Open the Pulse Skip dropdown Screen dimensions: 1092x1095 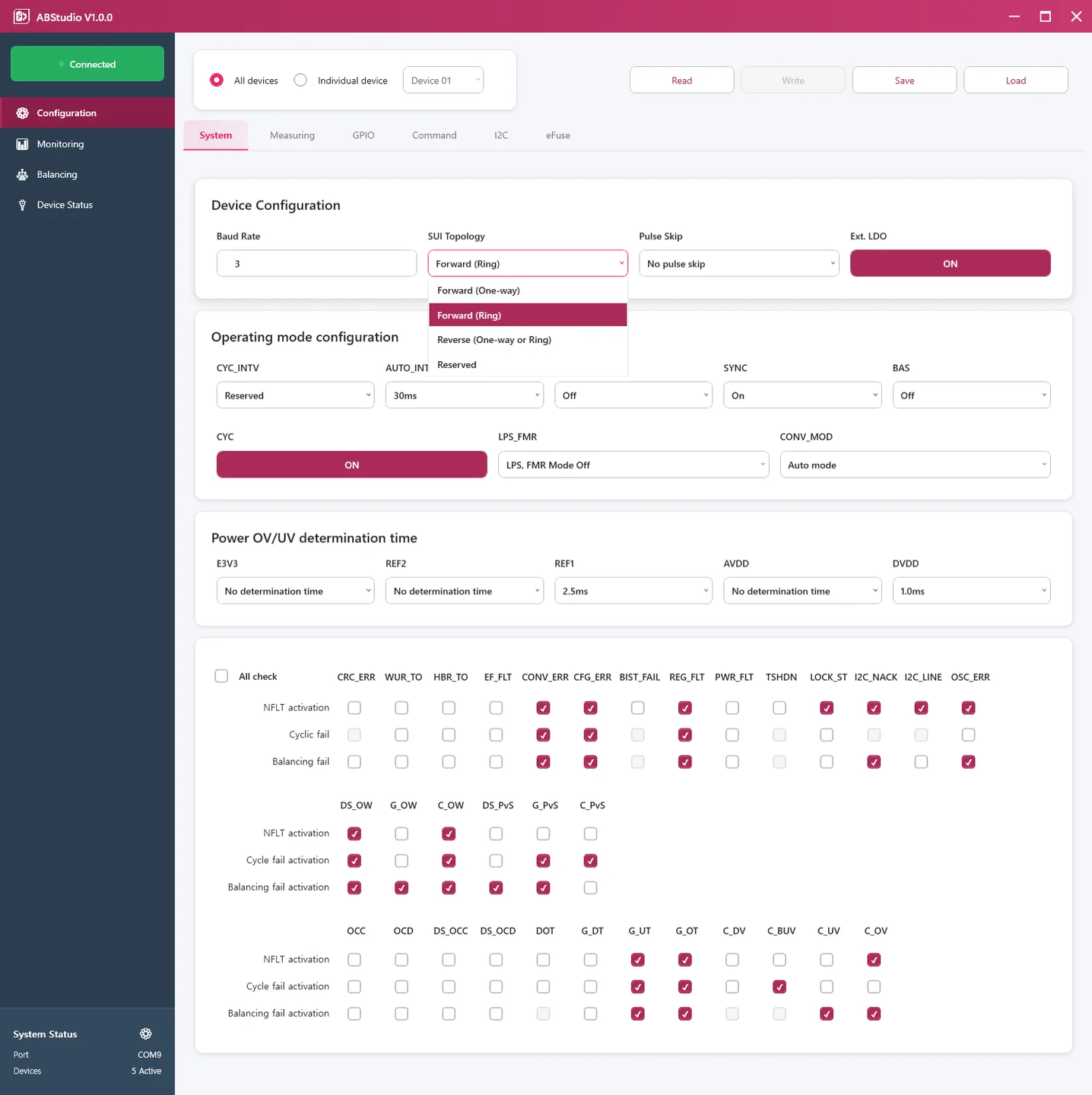point(738,264)
